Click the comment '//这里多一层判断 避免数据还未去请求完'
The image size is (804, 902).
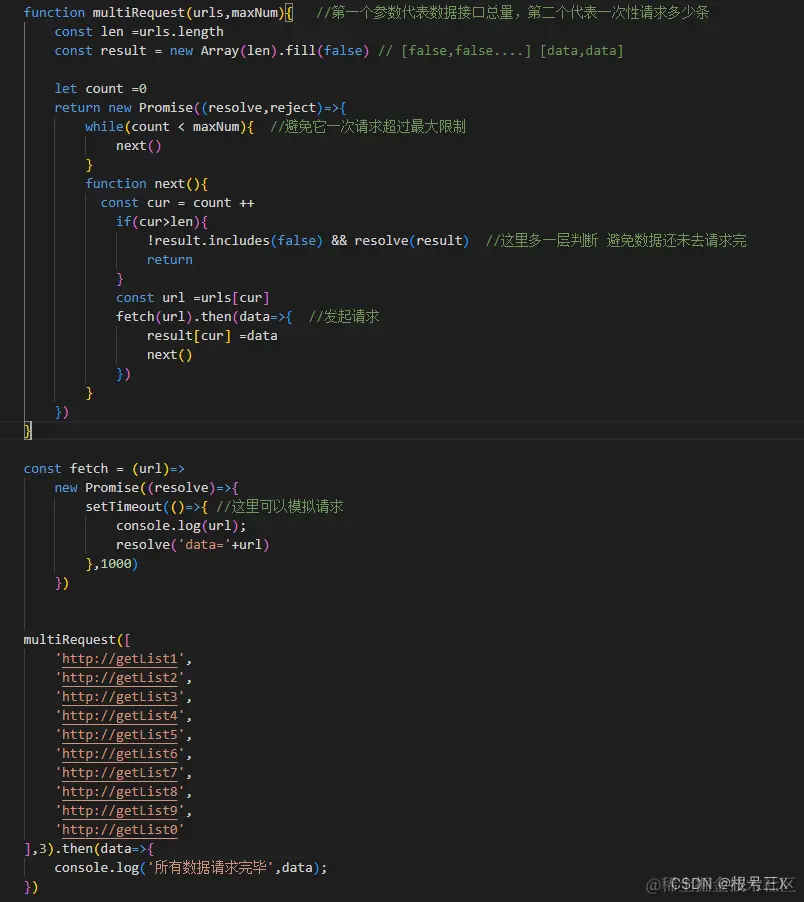coord(616,240)
